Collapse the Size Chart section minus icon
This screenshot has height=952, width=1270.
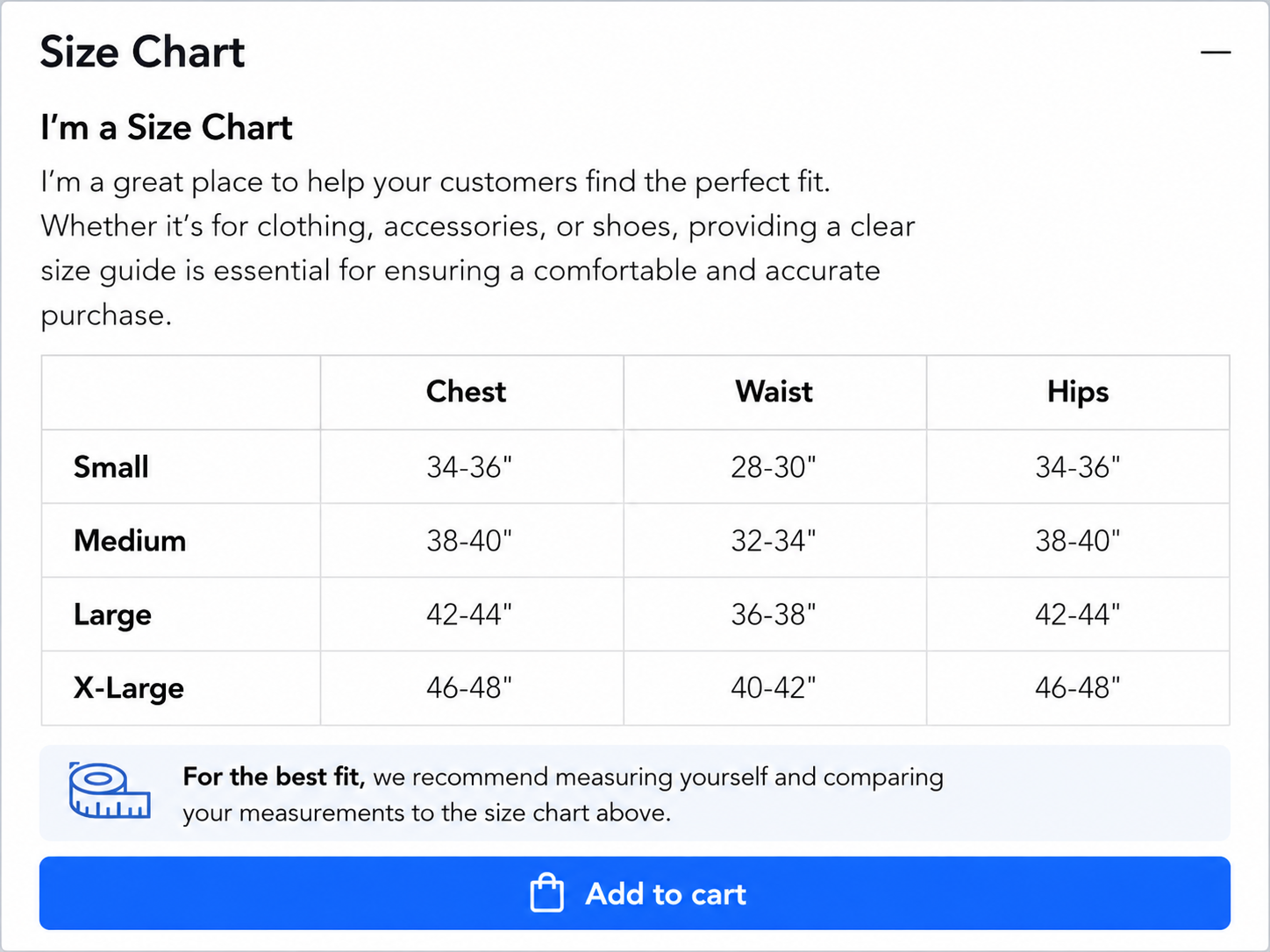pyautogui.click(x=1215, y=53)
